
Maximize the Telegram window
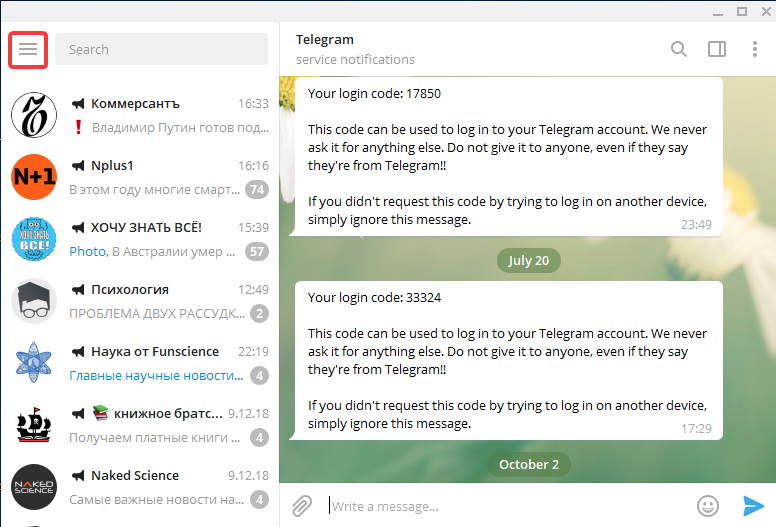pyautogui.click(x=742, y=11)
